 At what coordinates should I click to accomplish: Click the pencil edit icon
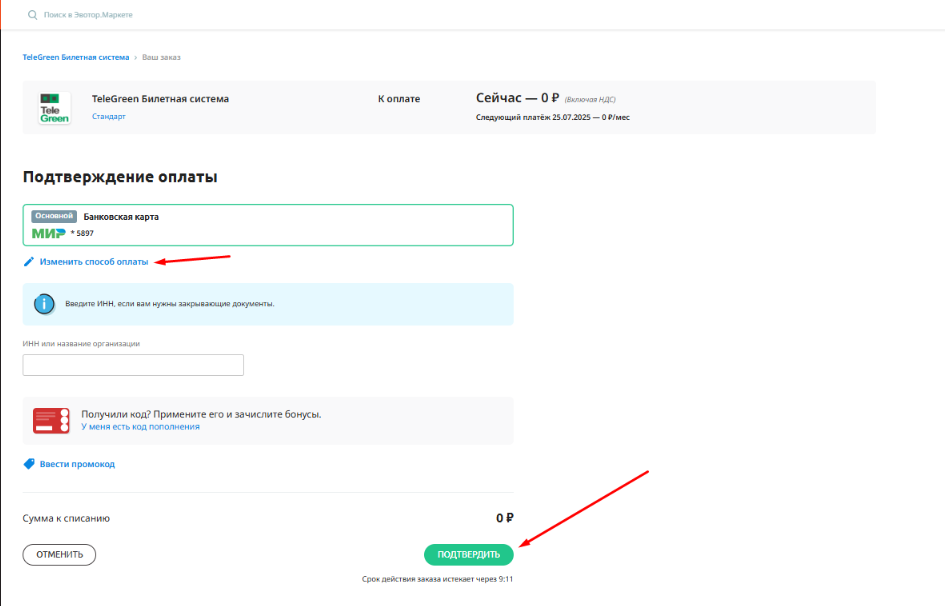[28, 261]
